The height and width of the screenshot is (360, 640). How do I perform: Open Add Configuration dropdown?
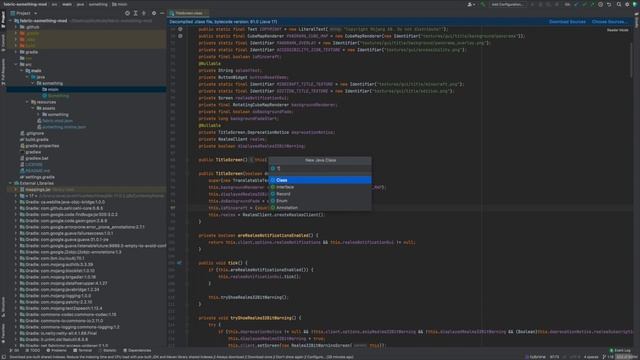507,4
